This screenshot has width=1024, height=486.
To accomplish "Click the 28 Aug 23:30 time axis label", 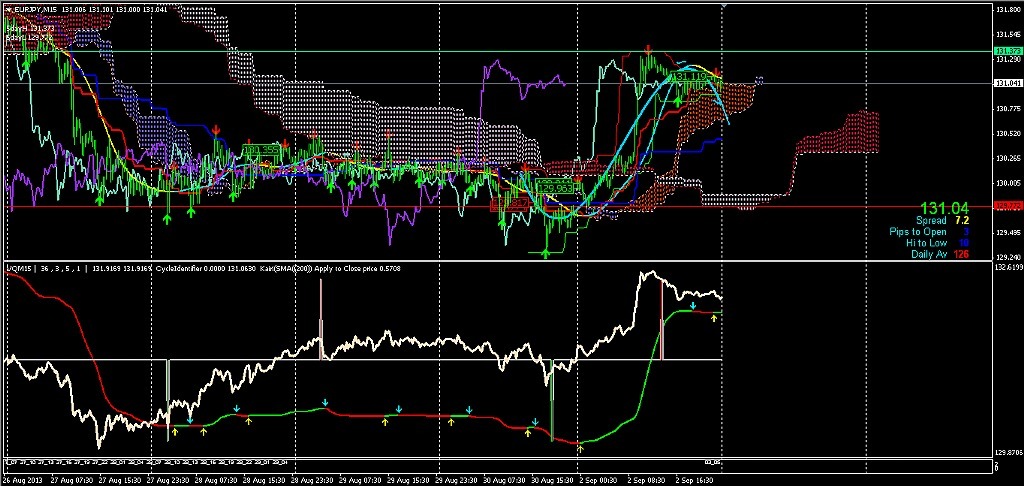I will tap(310, 481).
